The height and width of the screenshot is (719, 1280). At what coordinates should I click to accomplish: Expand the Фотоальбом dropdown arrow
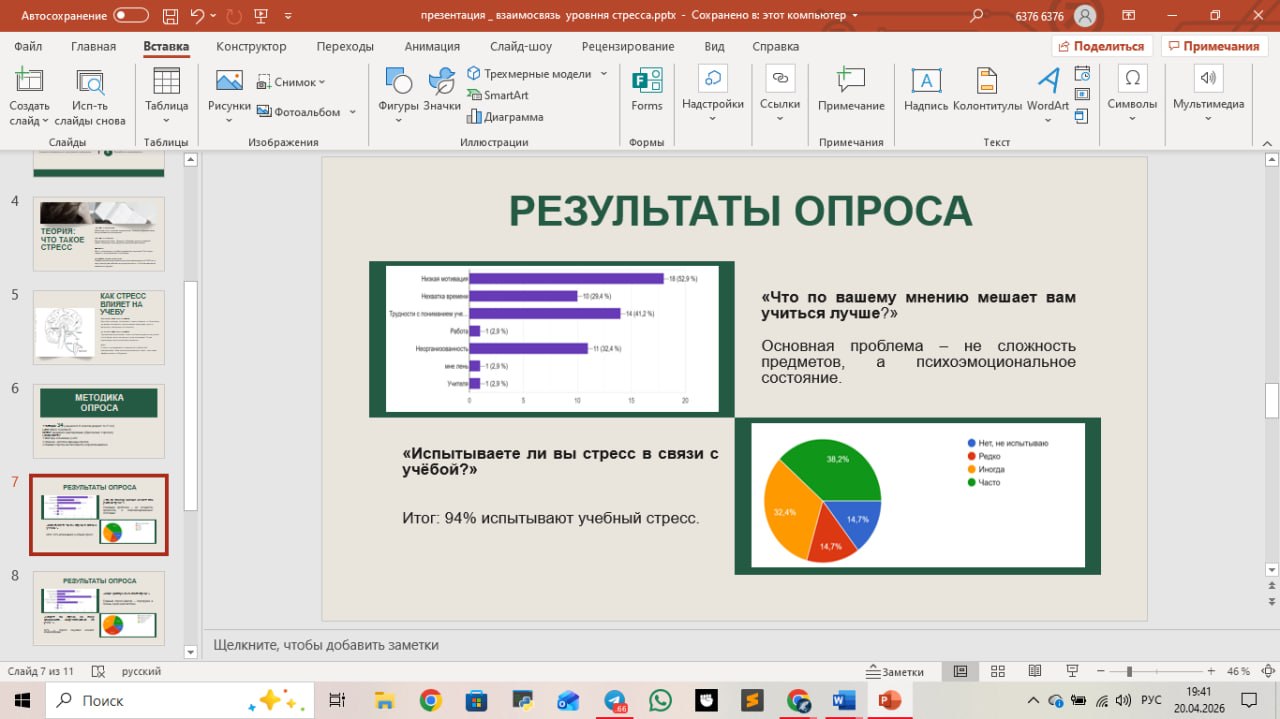click(x=352, y=112)
